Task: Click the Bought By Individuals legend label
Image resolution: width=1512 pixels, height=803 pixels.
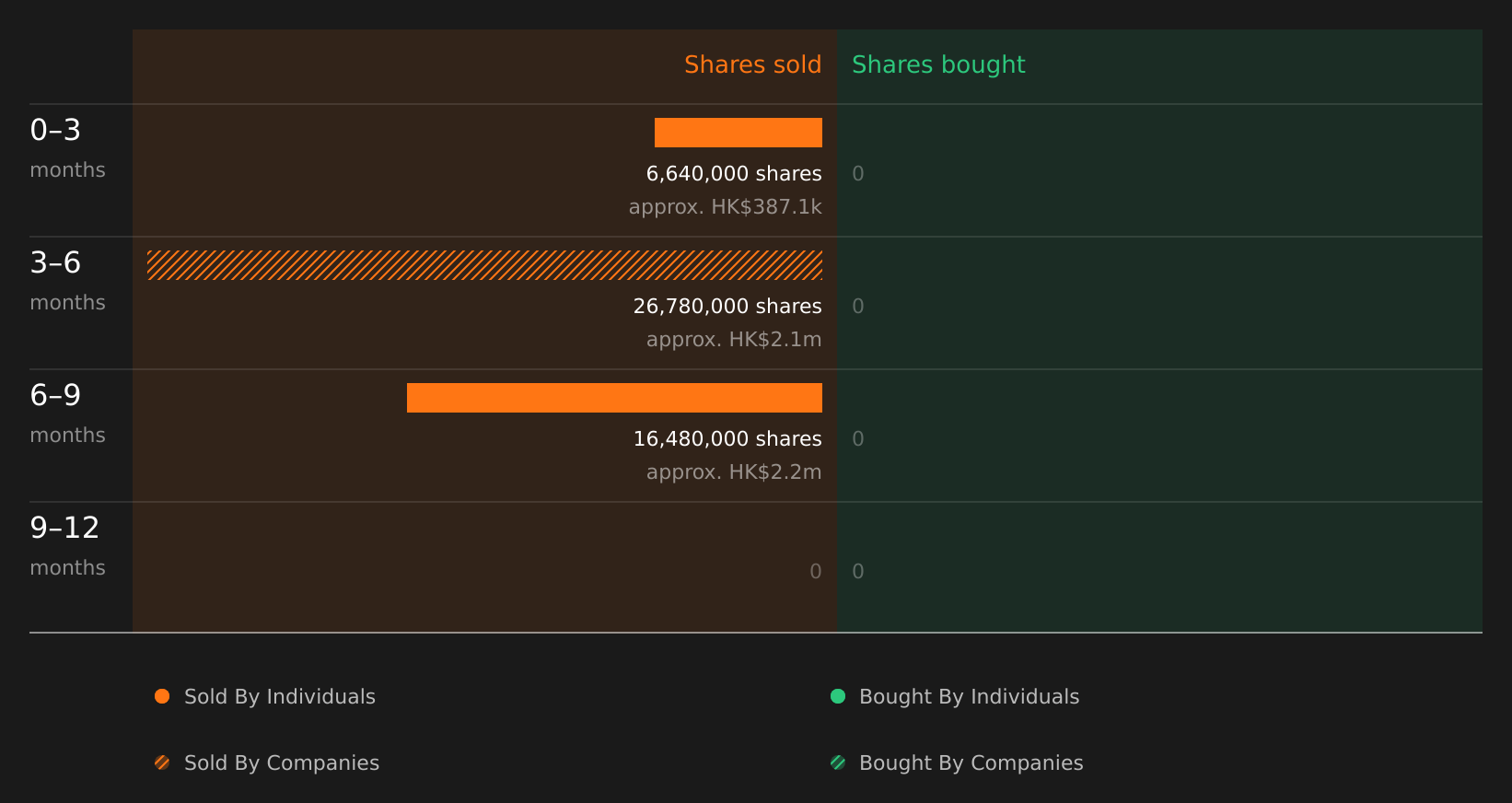Action: (x=969, y=697)
